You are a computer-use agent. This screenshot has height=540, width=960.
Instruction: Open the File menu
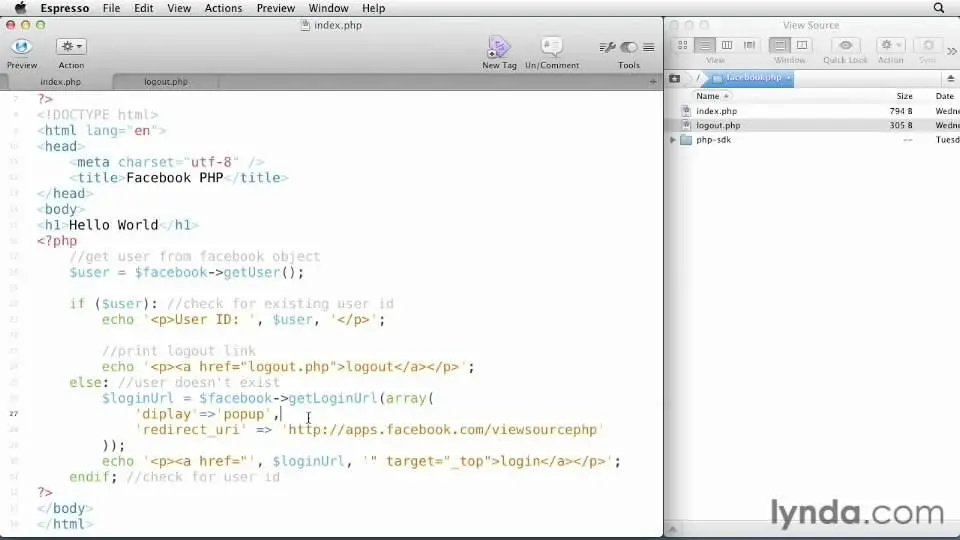pyautogui.click(x=111, y=8)
